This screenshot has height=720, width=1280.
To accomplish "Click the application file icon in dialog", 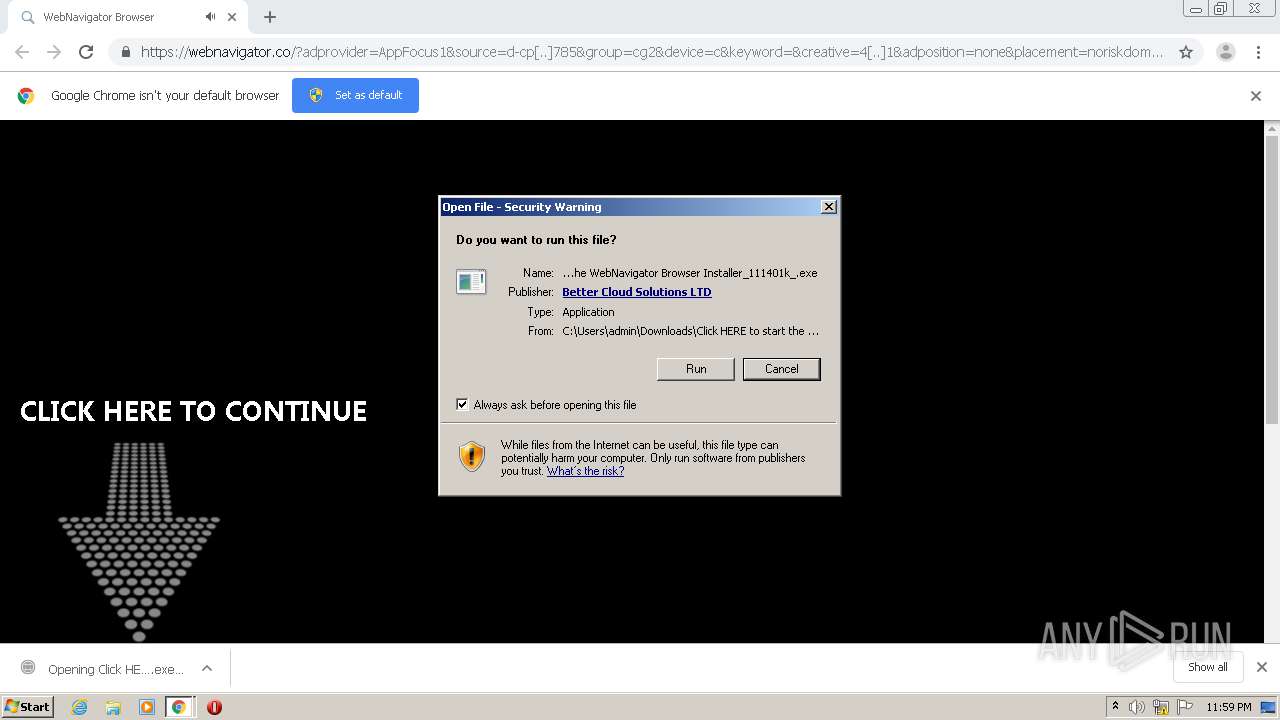I will tap(471, 282).
